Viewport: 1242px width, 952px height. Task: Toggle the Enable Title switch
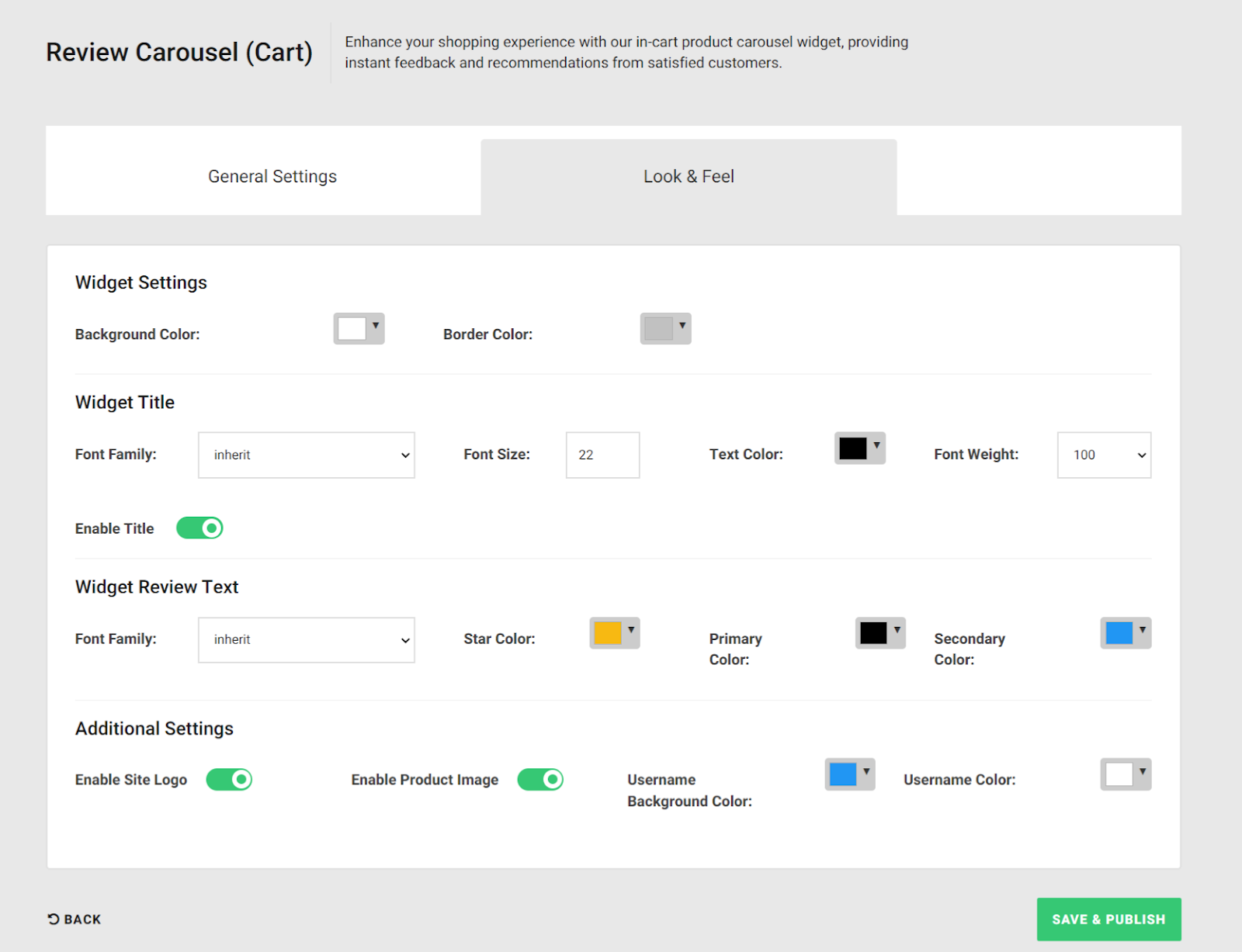tap(199, 528)
